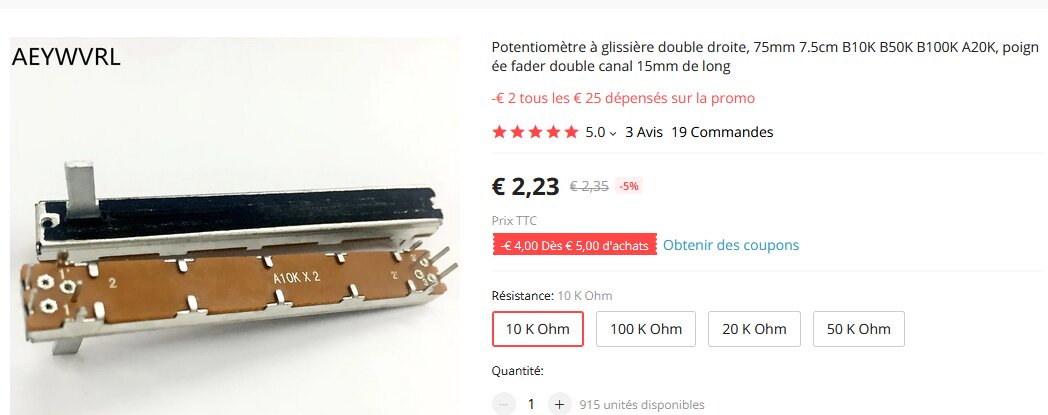Click the minus icon to decrease quantity
Screen dimensions: 1048x415
503,404
